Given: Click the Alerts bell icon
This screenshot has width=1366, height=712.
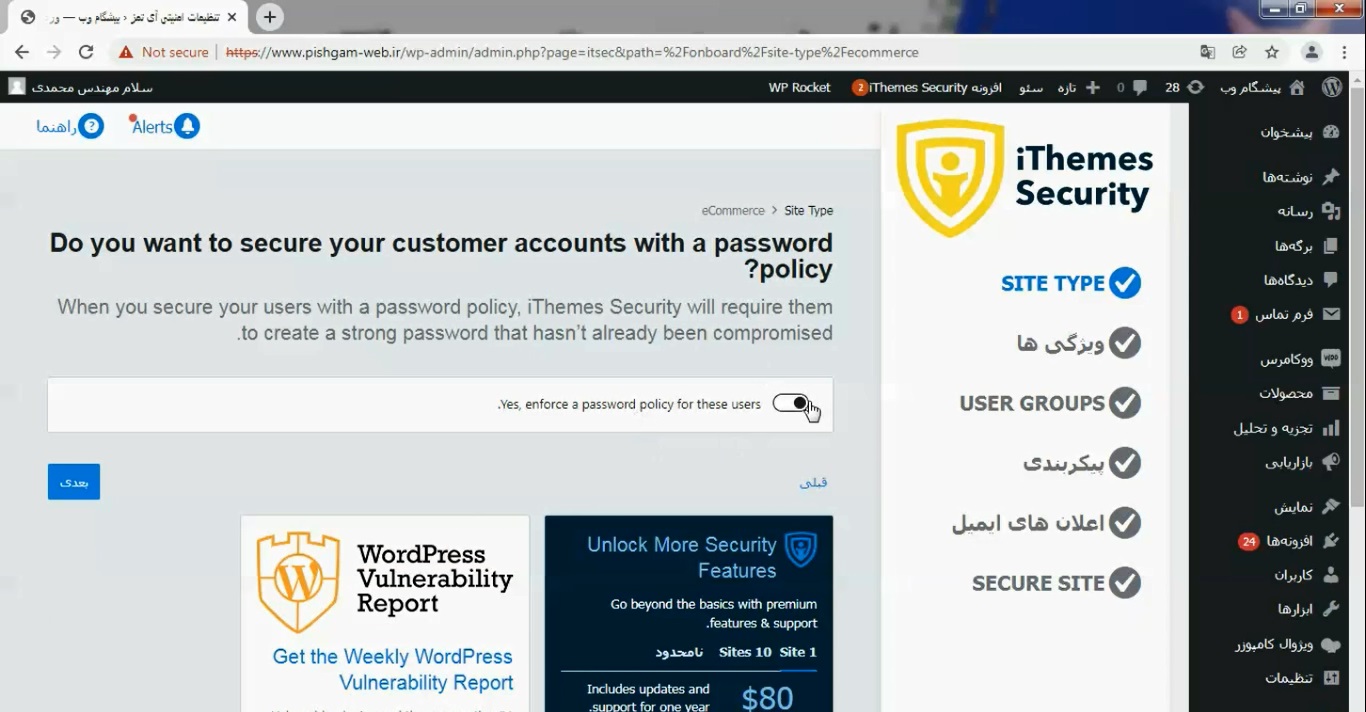Looking at the screenshot, I should pos(187,126).
